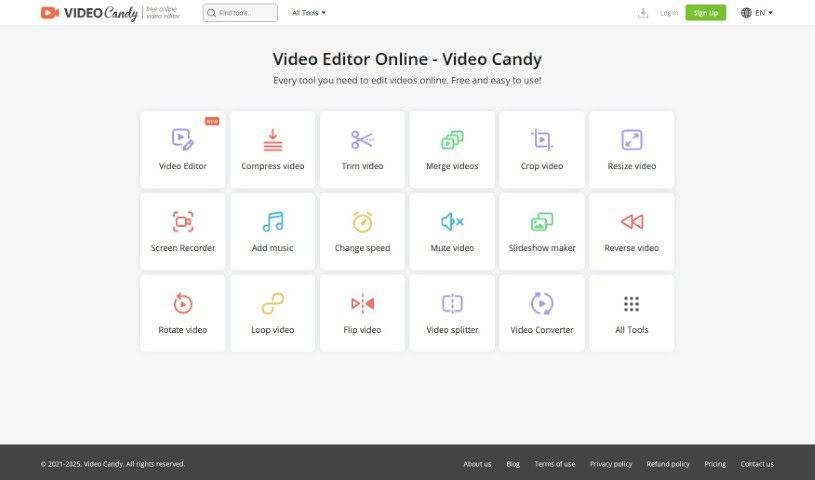The image size is (815, 480).
Task: Click the 'Crop video' label text
Action: click(x=542, y=166)
